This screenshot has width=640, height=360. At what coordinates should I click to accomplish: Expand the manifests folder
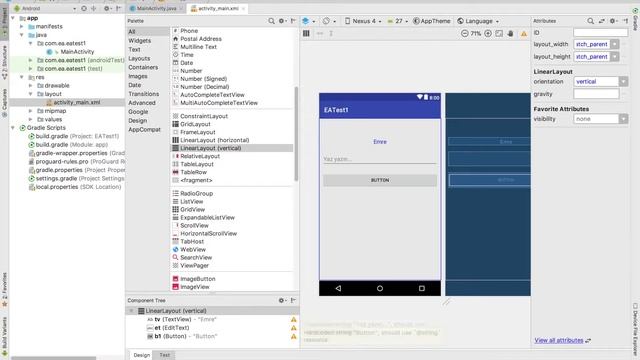tap(22, 26)
